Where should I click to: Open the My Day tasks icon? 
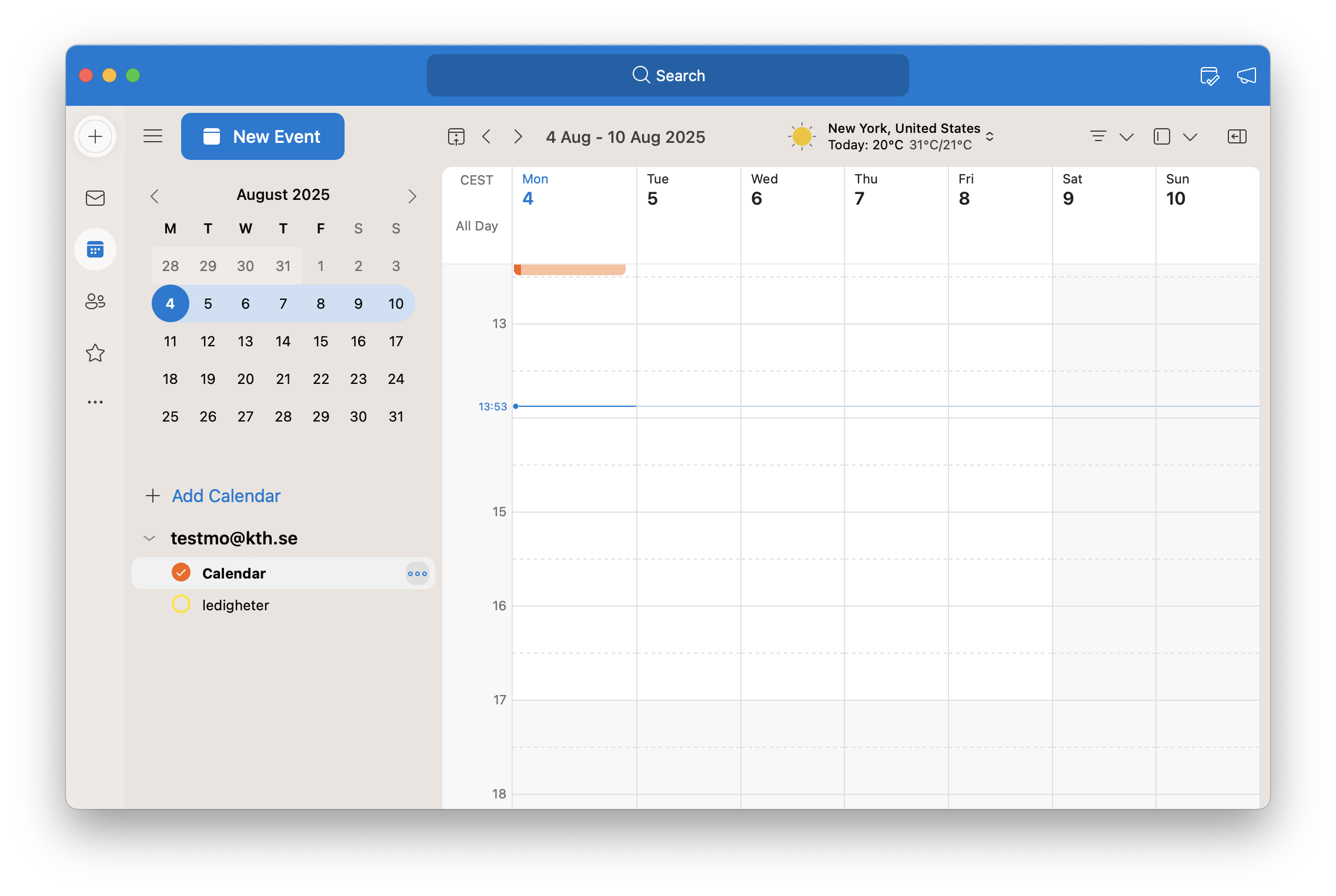click(1209, 76)
